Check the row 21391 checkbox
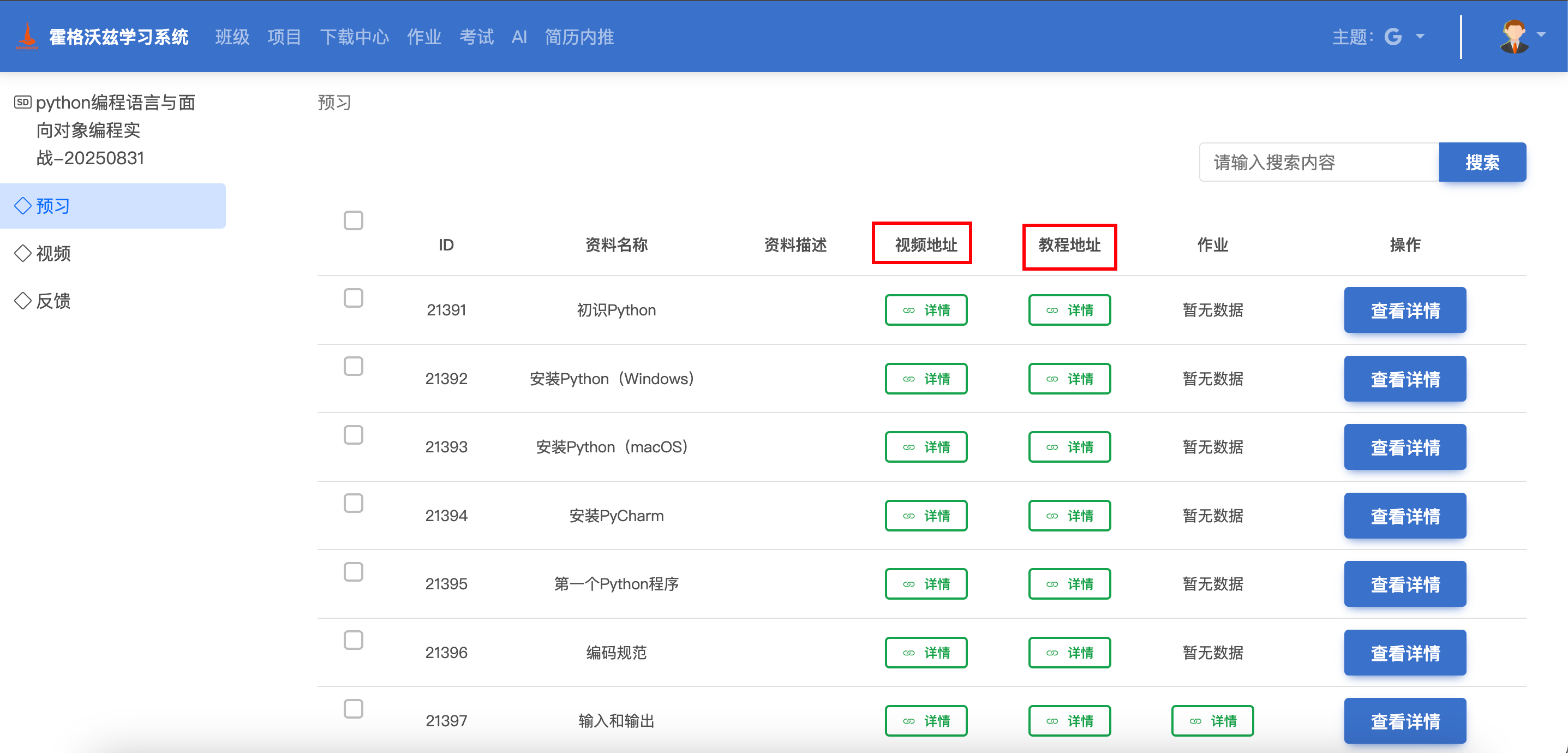 click(354, 298)
